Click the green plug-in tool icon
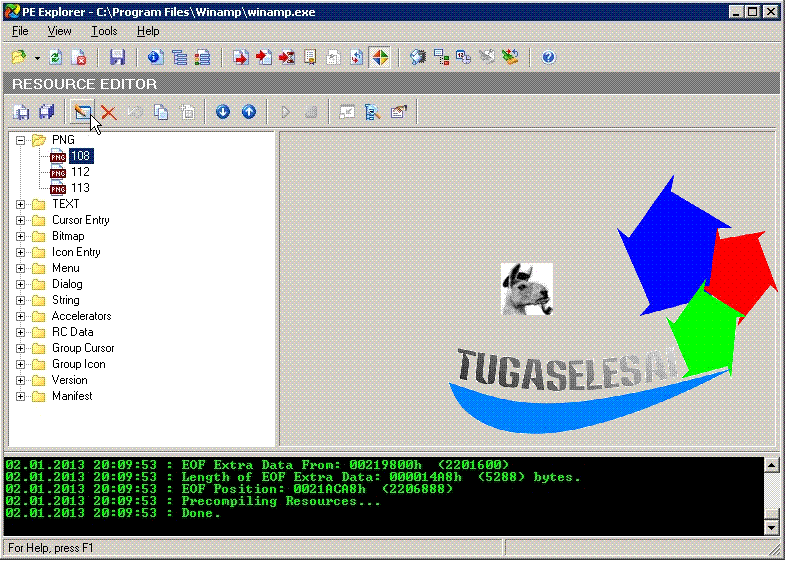787x562 pixels. tap(510, 57)
